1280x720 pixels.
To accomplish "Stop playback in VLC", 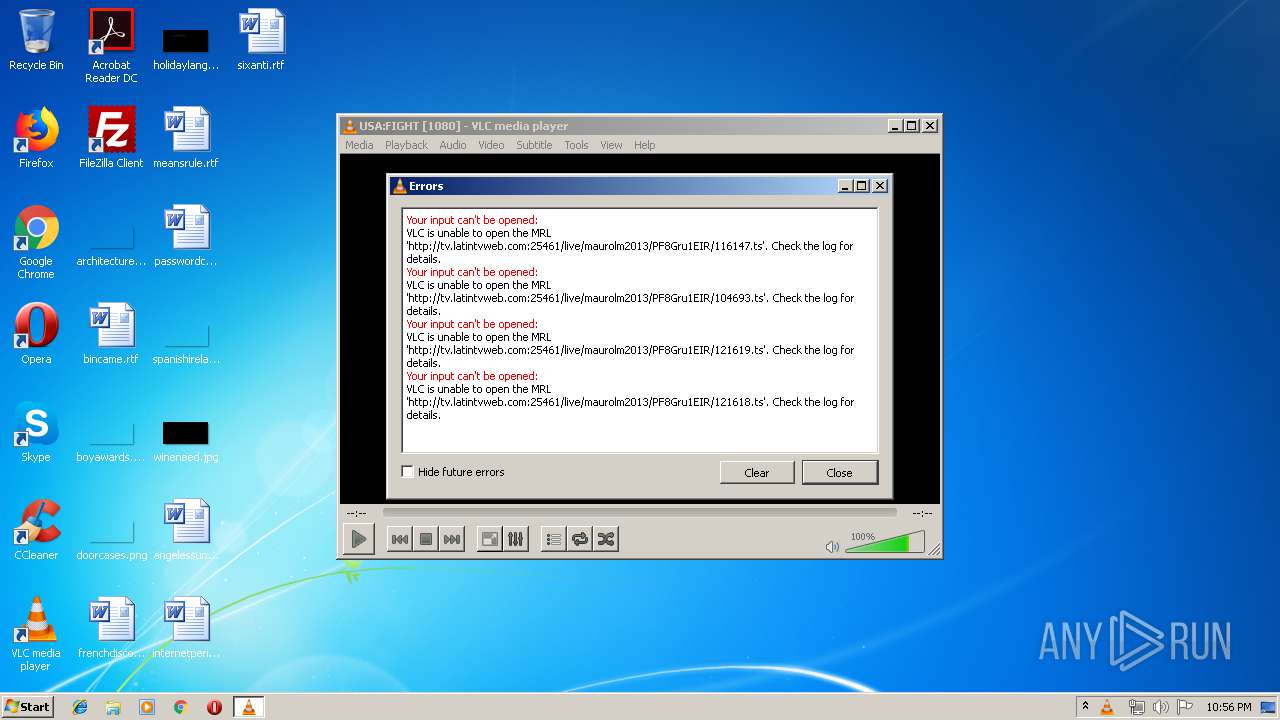I will click(x=426, y=539).
